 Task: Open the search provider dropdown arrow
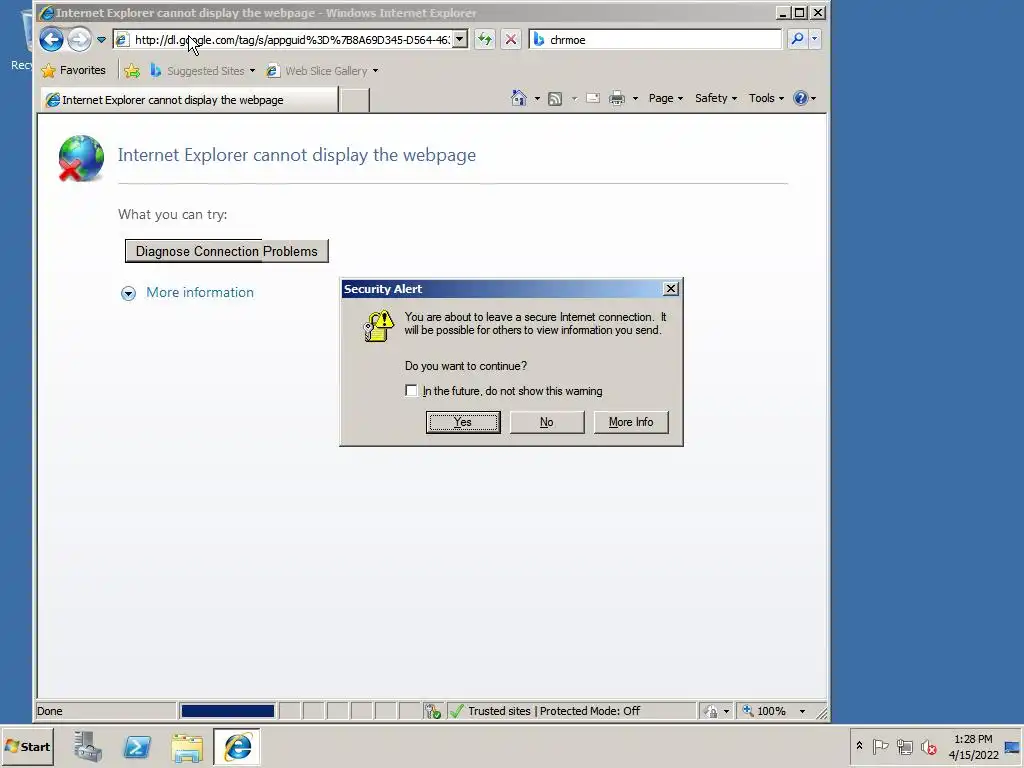(814, 39)
